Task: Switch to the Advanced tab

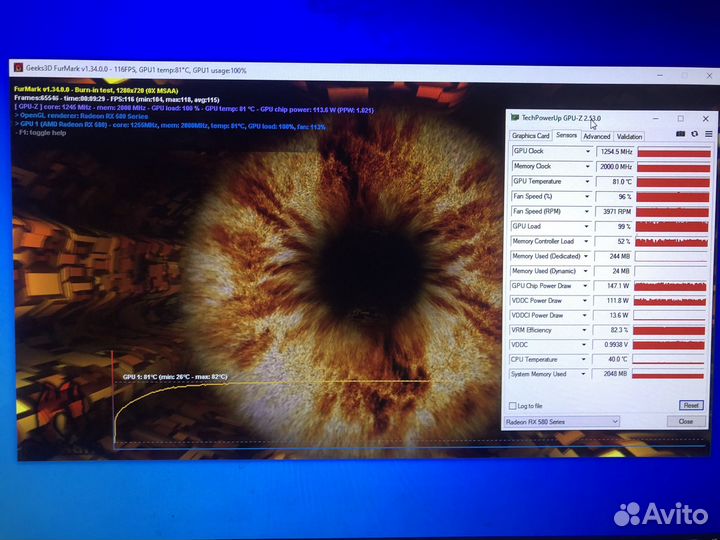Action: 596,136
